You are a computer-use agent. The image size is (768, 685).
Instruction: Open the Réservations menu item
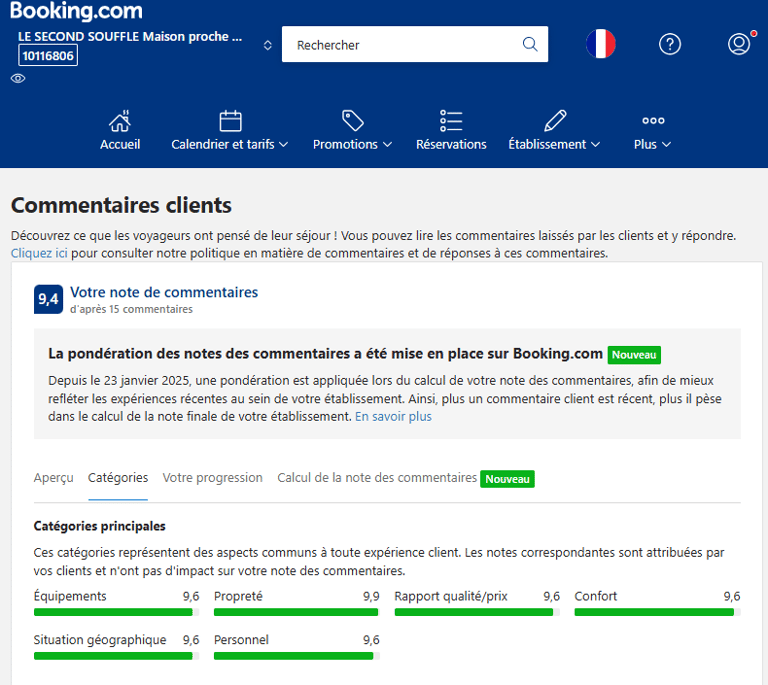(451, 144)
